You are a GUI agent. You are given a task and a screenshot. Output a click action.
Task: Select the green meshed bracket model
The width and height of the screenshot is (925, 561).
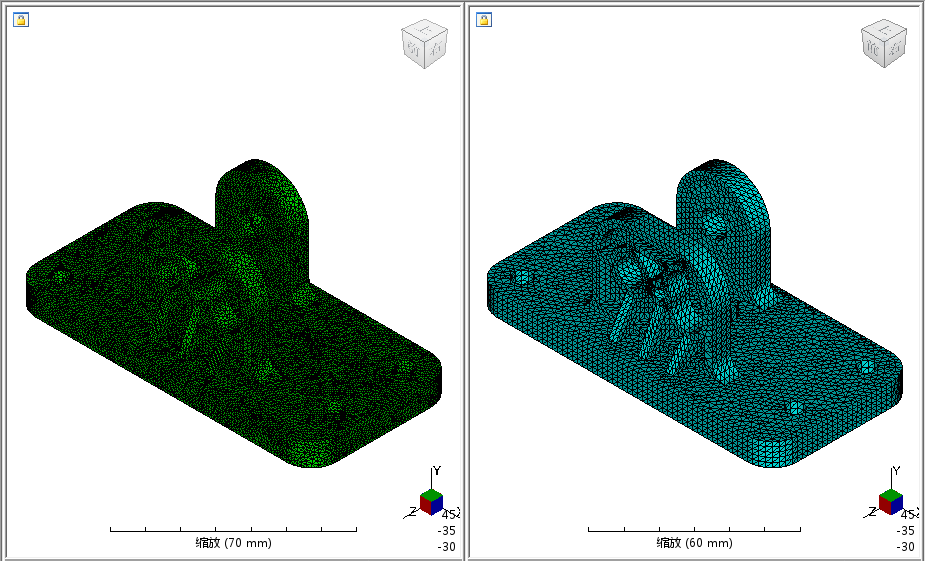[234, 313]
